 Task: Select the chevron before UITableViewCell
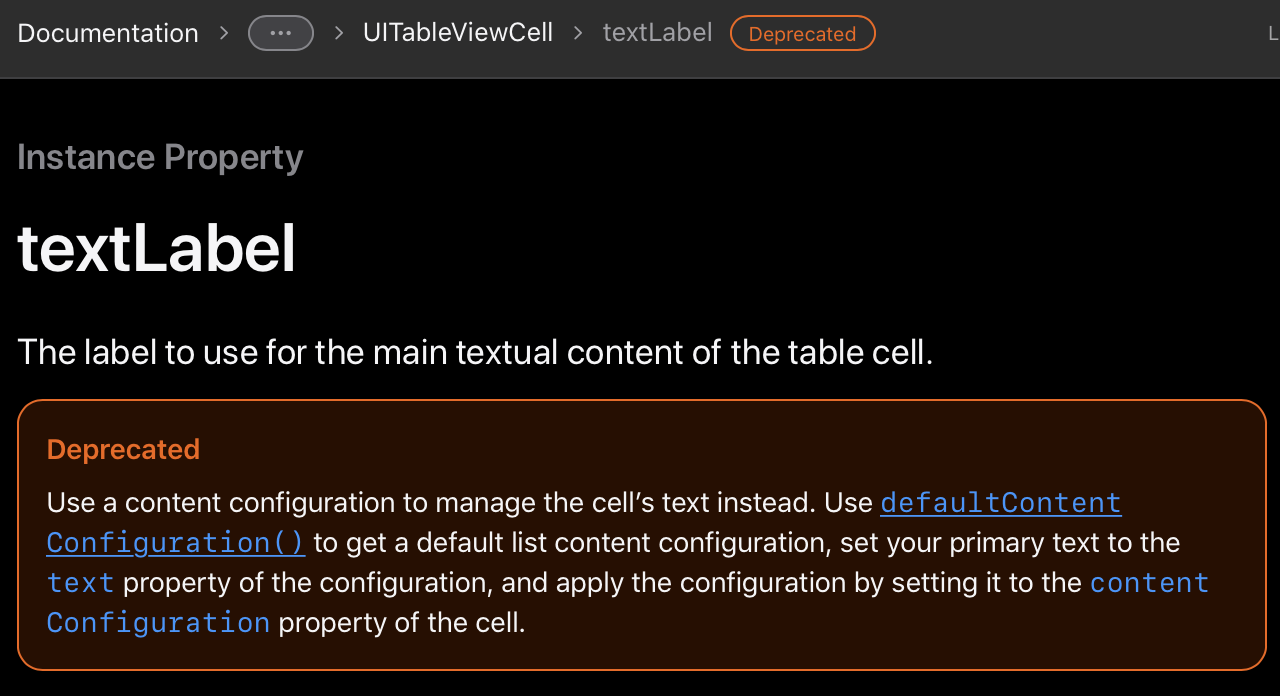click(x=337, y=32)
